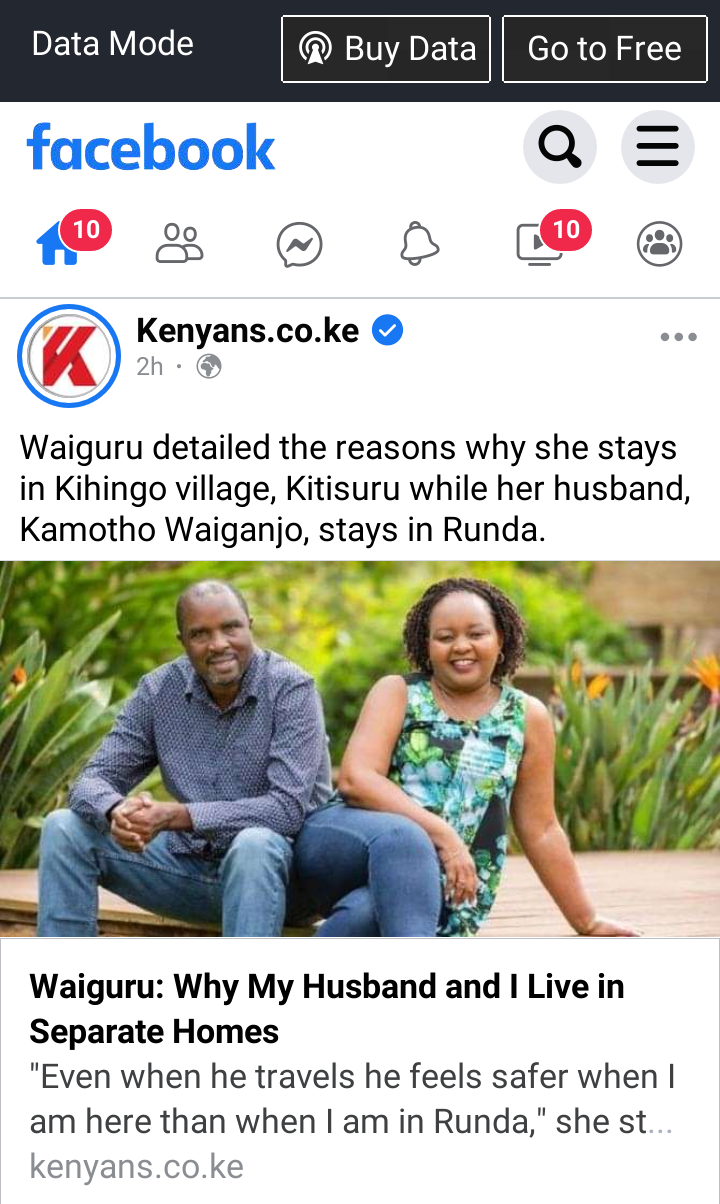This screenshot has width=720, height=1204.
Task: Open the Friends tab
Action: coord(180,243)
